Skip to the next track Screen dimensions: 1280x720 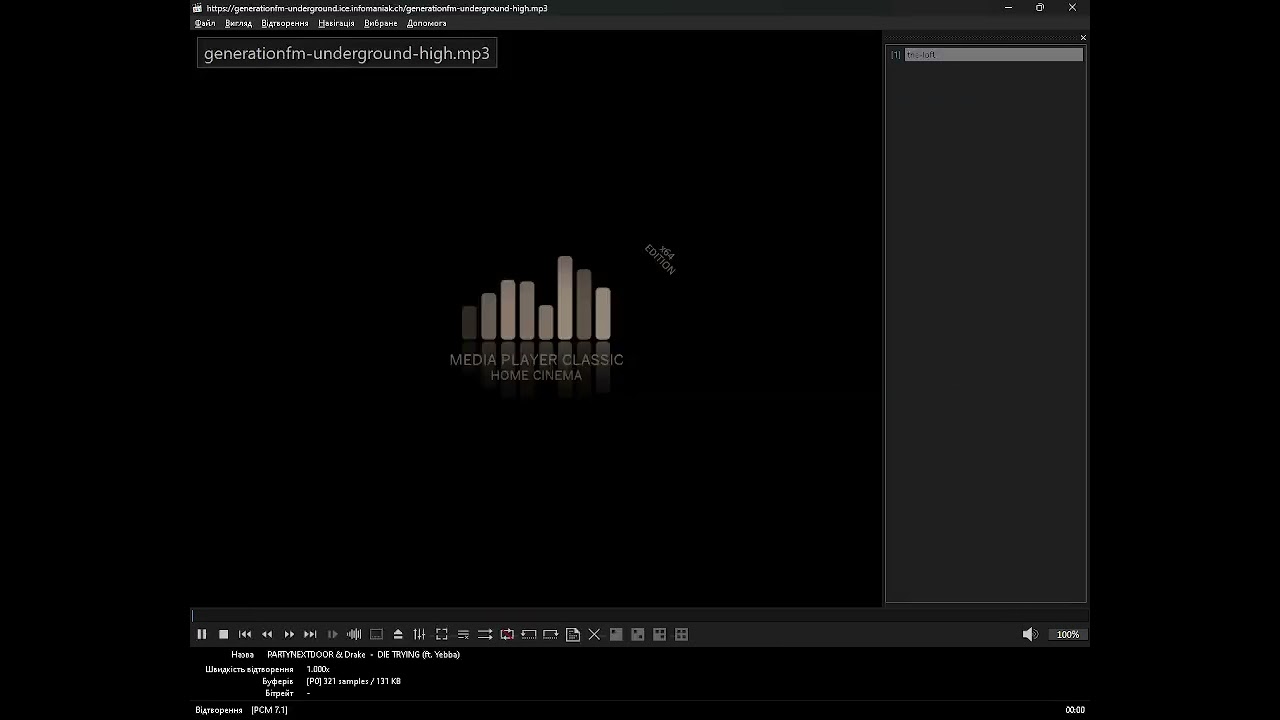pos(310,634)
